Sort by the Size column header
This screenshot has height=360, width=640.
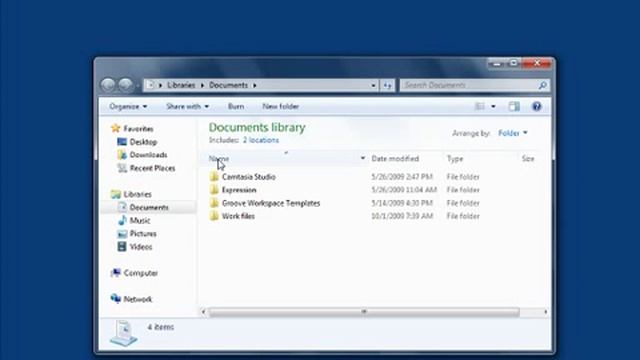(528, 158)
